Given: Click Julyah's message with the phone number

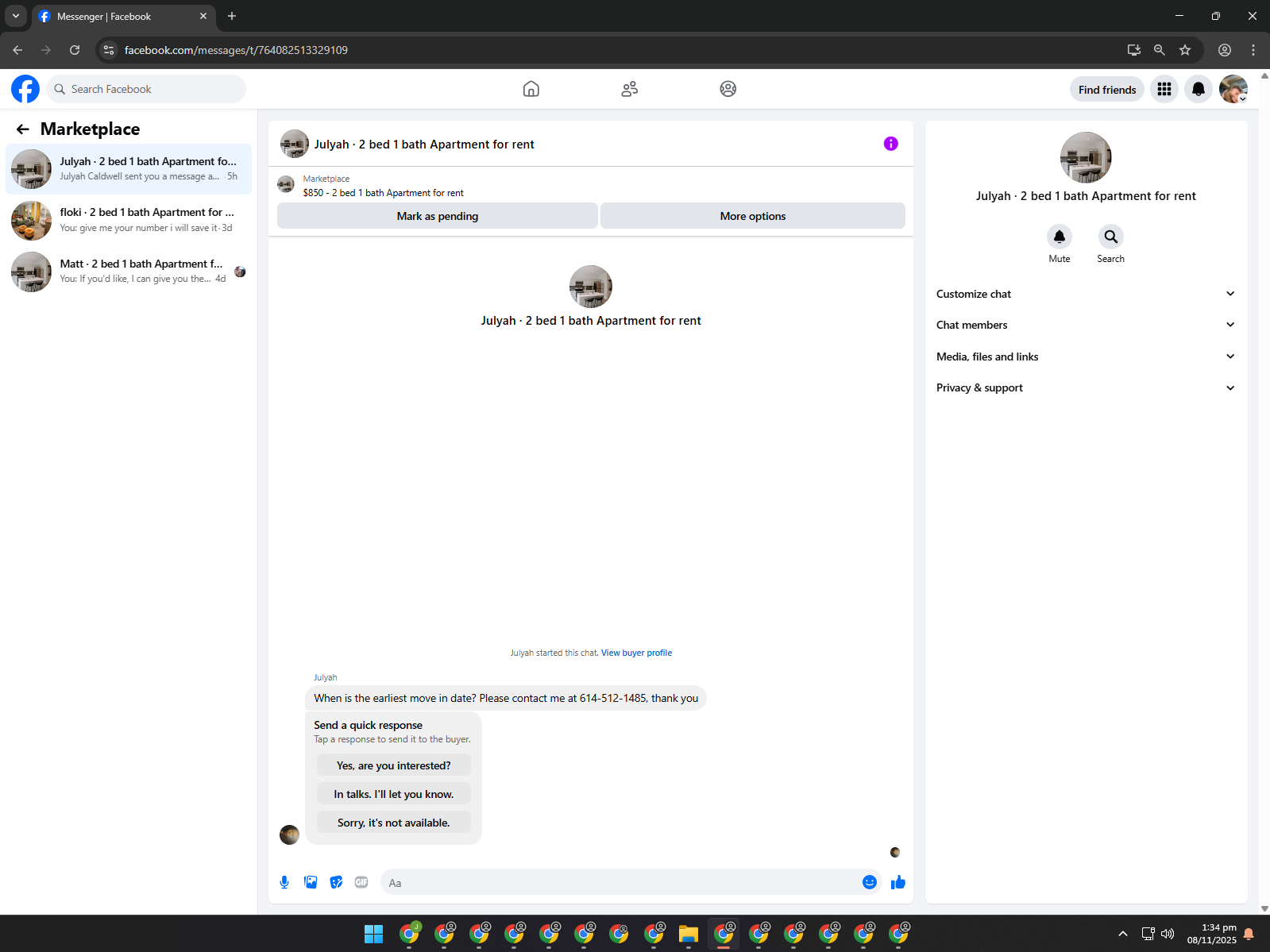Looking at the screenshot, I should [506, 698].
